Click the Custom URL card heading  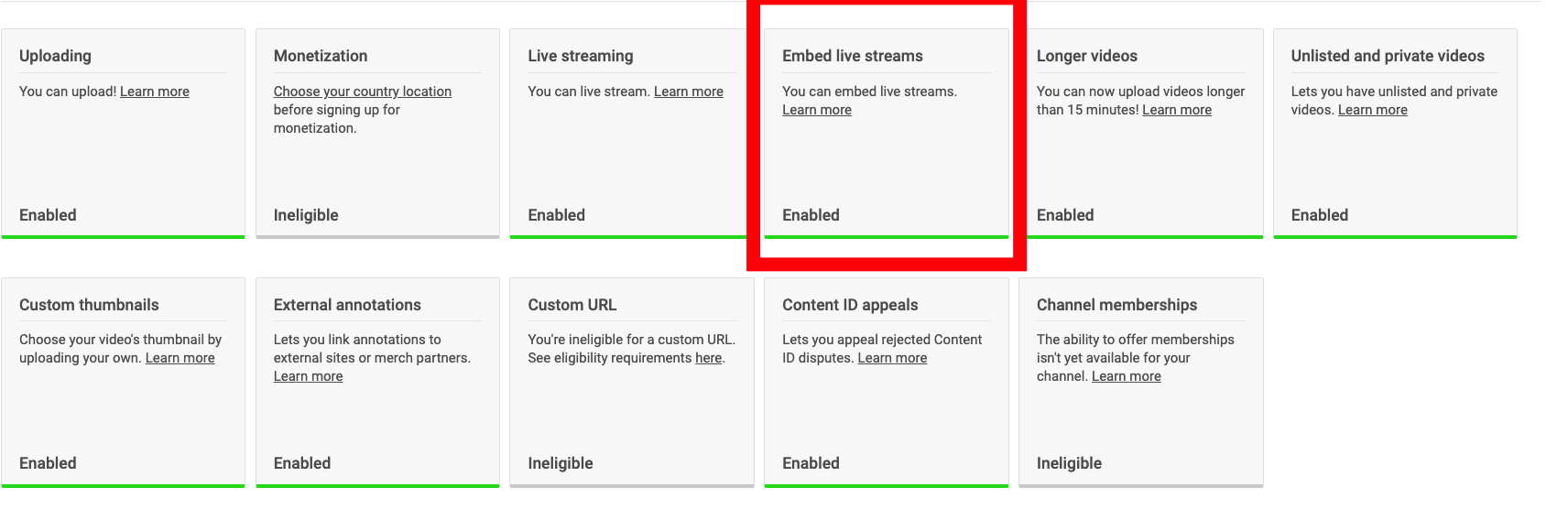(572, 305)
